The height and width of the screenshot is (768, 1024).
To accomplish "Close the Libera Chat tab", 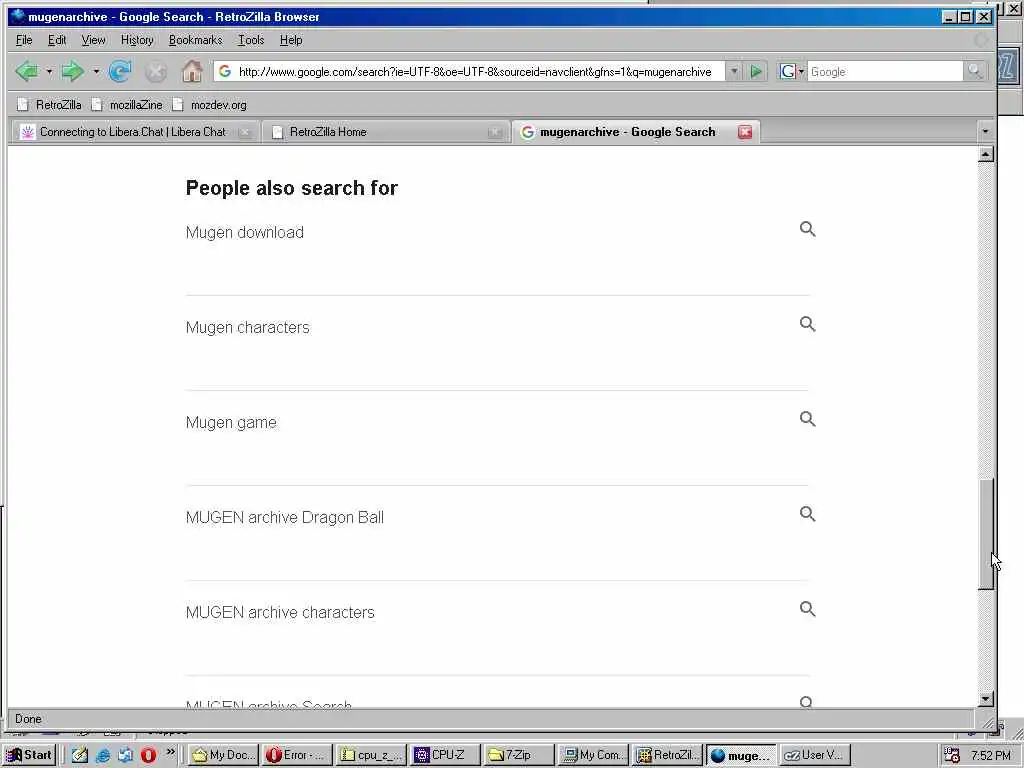I will pyautogui.click(x=245, y=132).
